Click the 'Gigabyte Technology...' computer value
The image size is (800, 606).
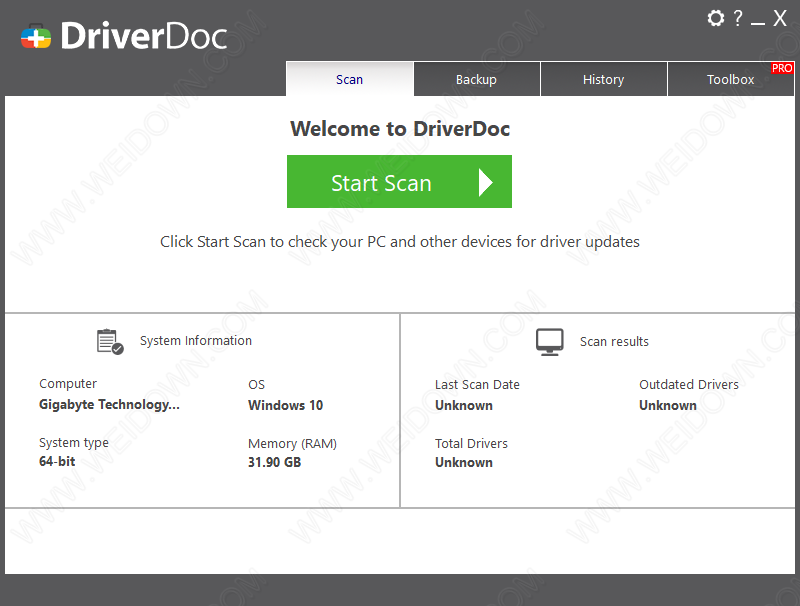109,405
